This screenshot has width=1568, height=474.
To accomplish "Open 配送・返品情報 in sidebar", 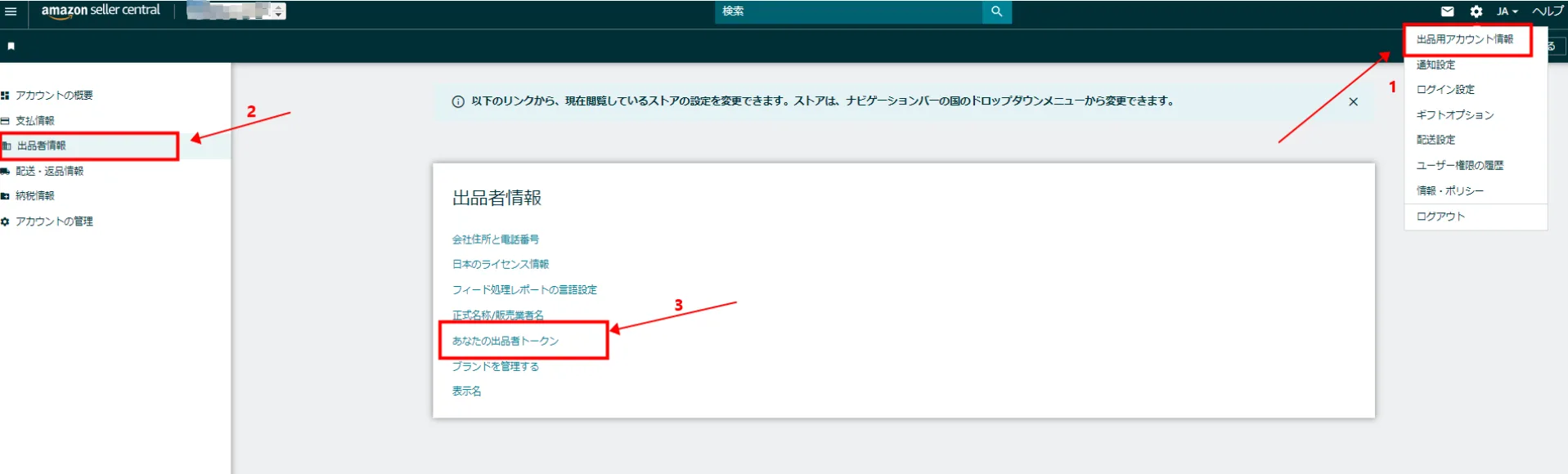I will (x=49, y=172).
